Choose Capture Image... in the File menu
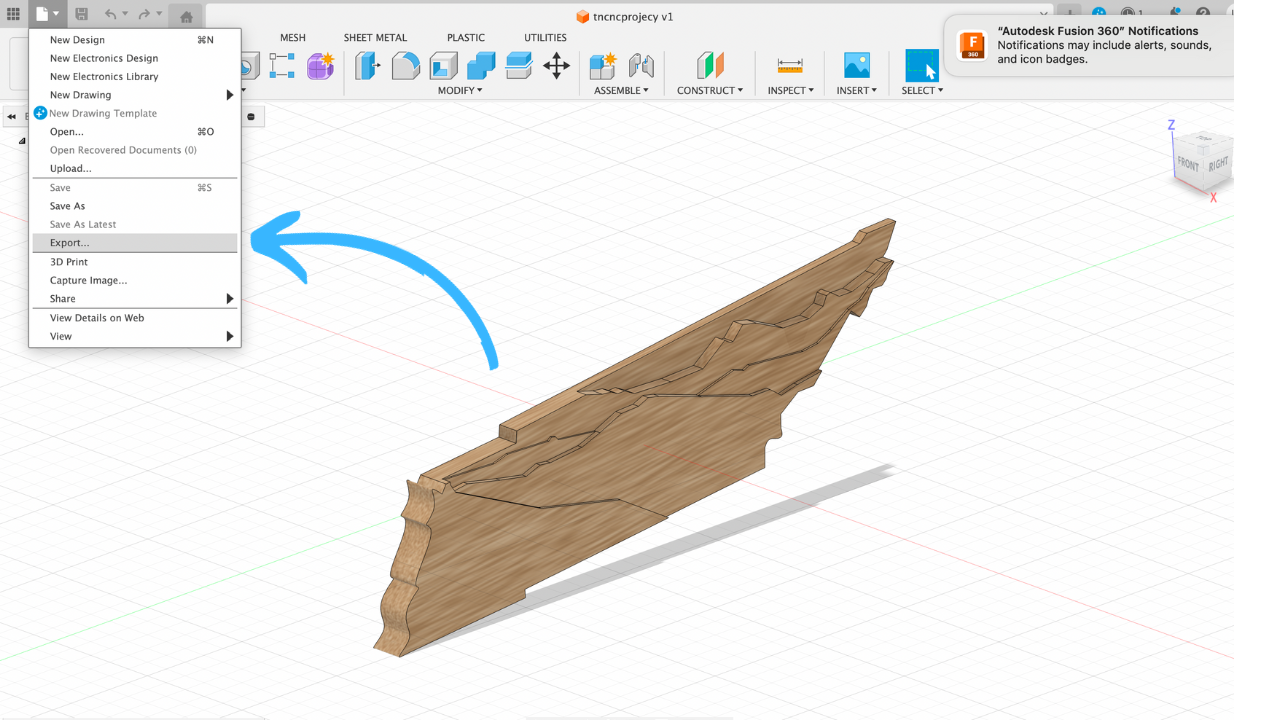This screenshot has height=720, width=1280. (x=135, y=281)
